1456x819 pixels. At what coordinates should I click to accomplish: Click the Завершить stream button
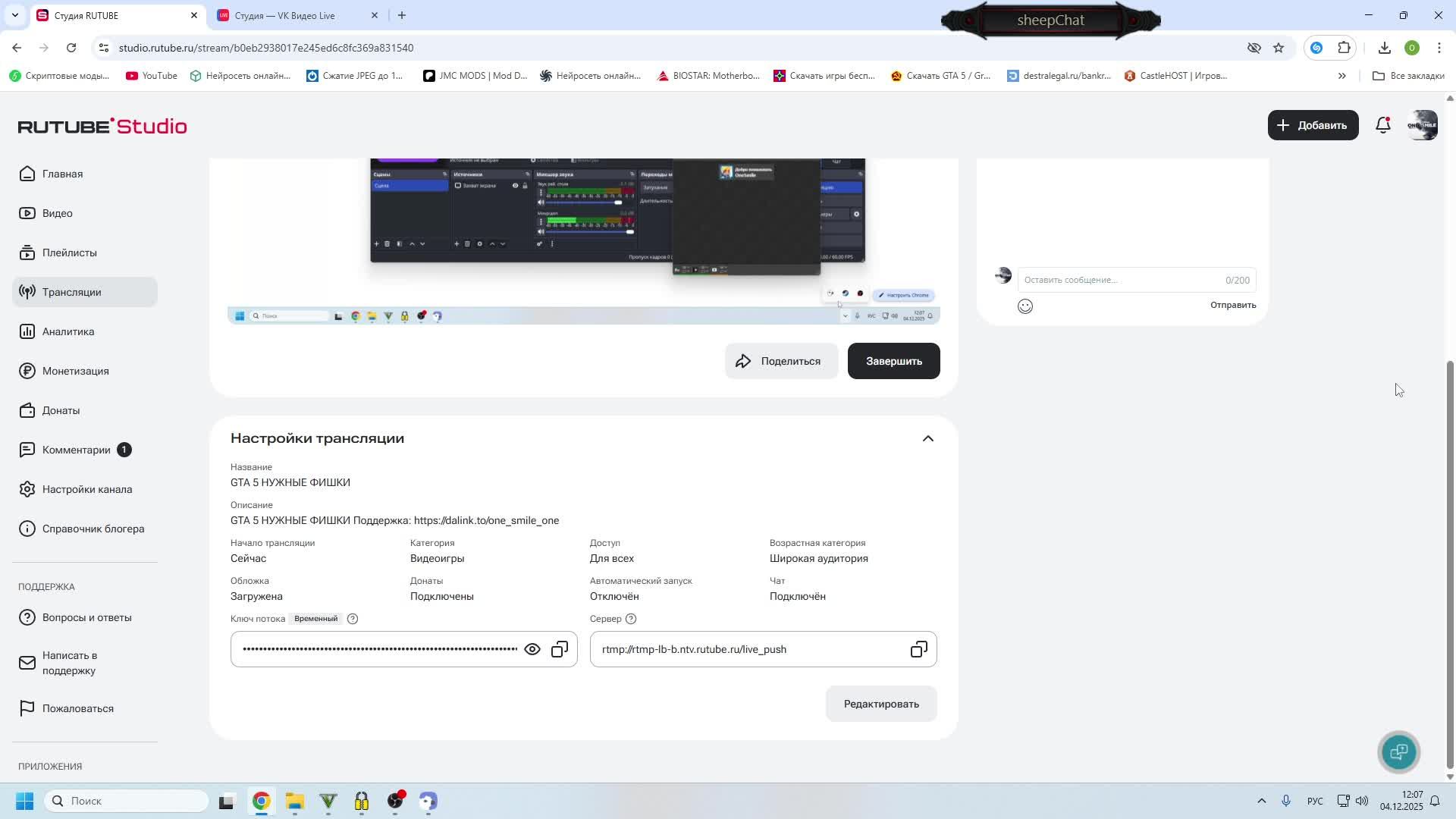[x=893, y=362]
